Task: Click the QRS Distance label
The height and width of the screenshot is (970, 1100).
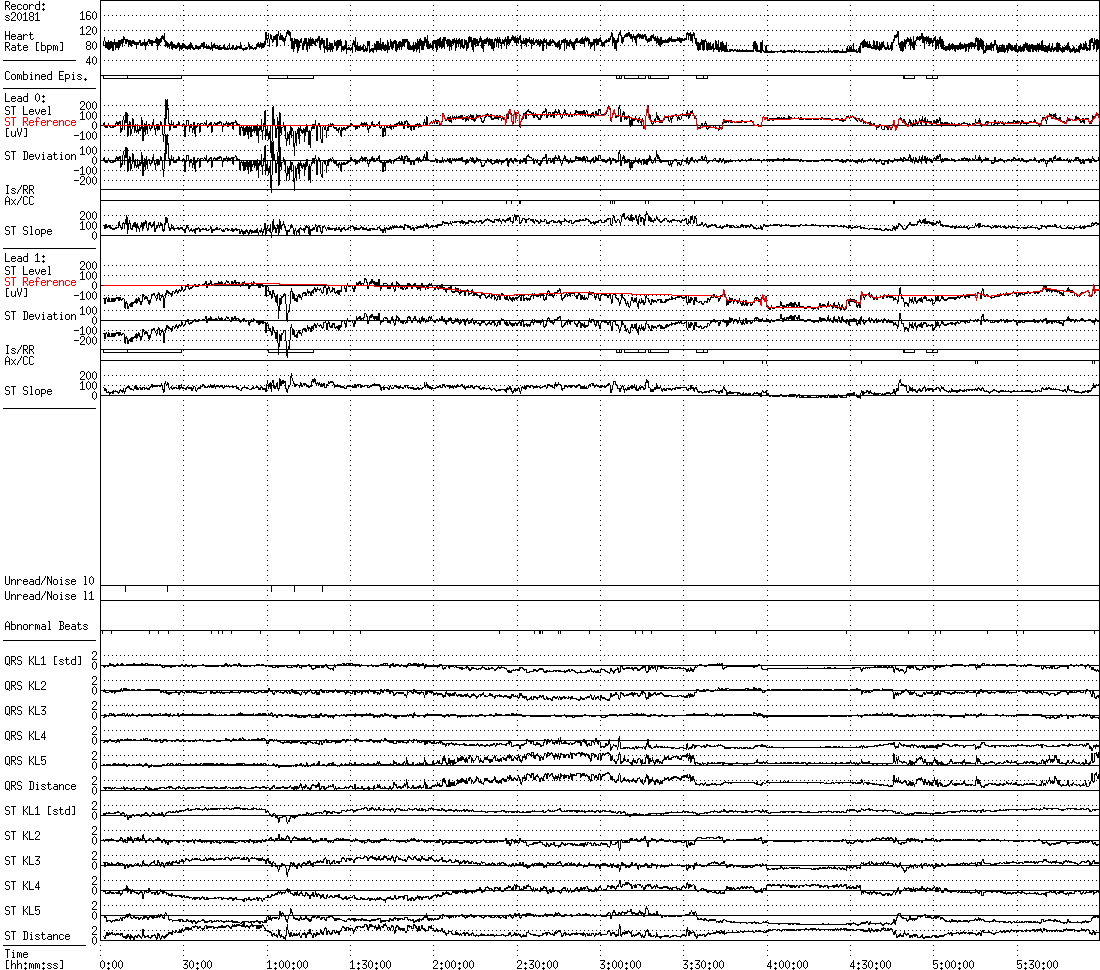Action: tap(40, 786)
